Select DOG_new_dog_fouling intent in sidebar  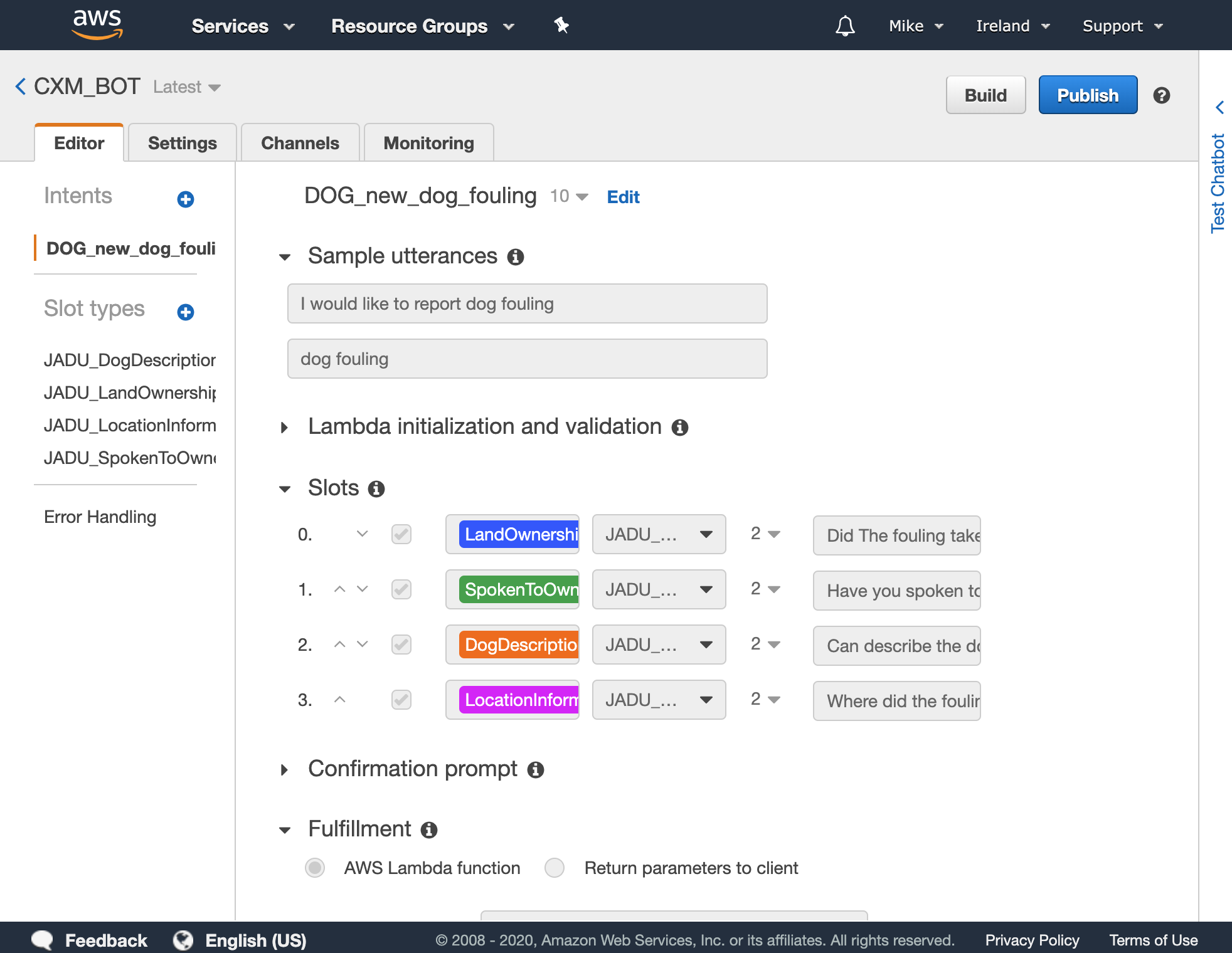(130, 248)
